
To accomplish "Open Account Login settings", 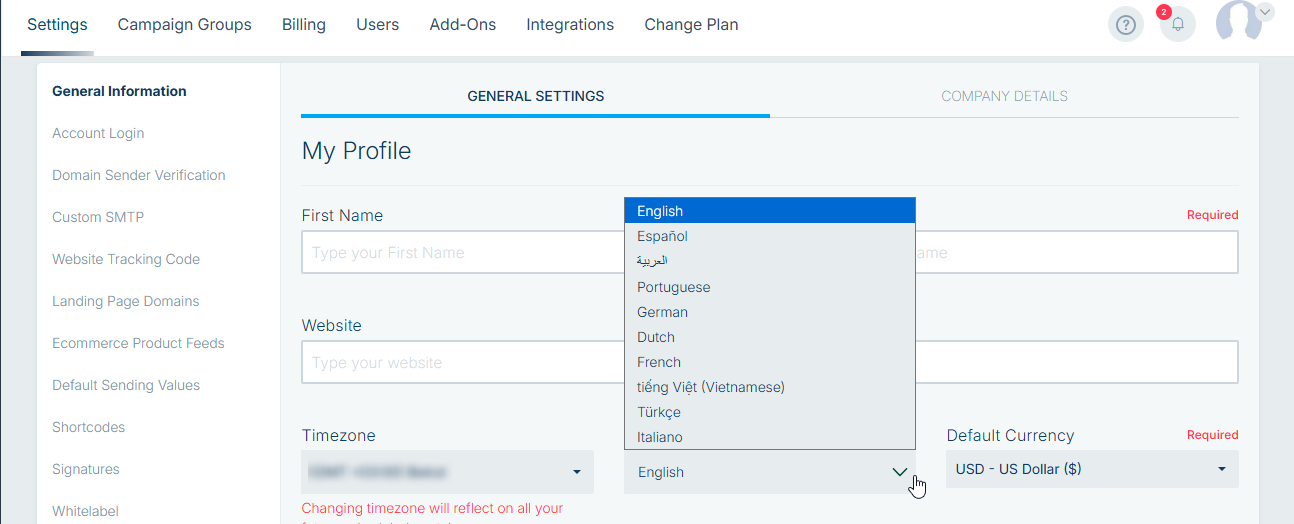I will [98, 133].
